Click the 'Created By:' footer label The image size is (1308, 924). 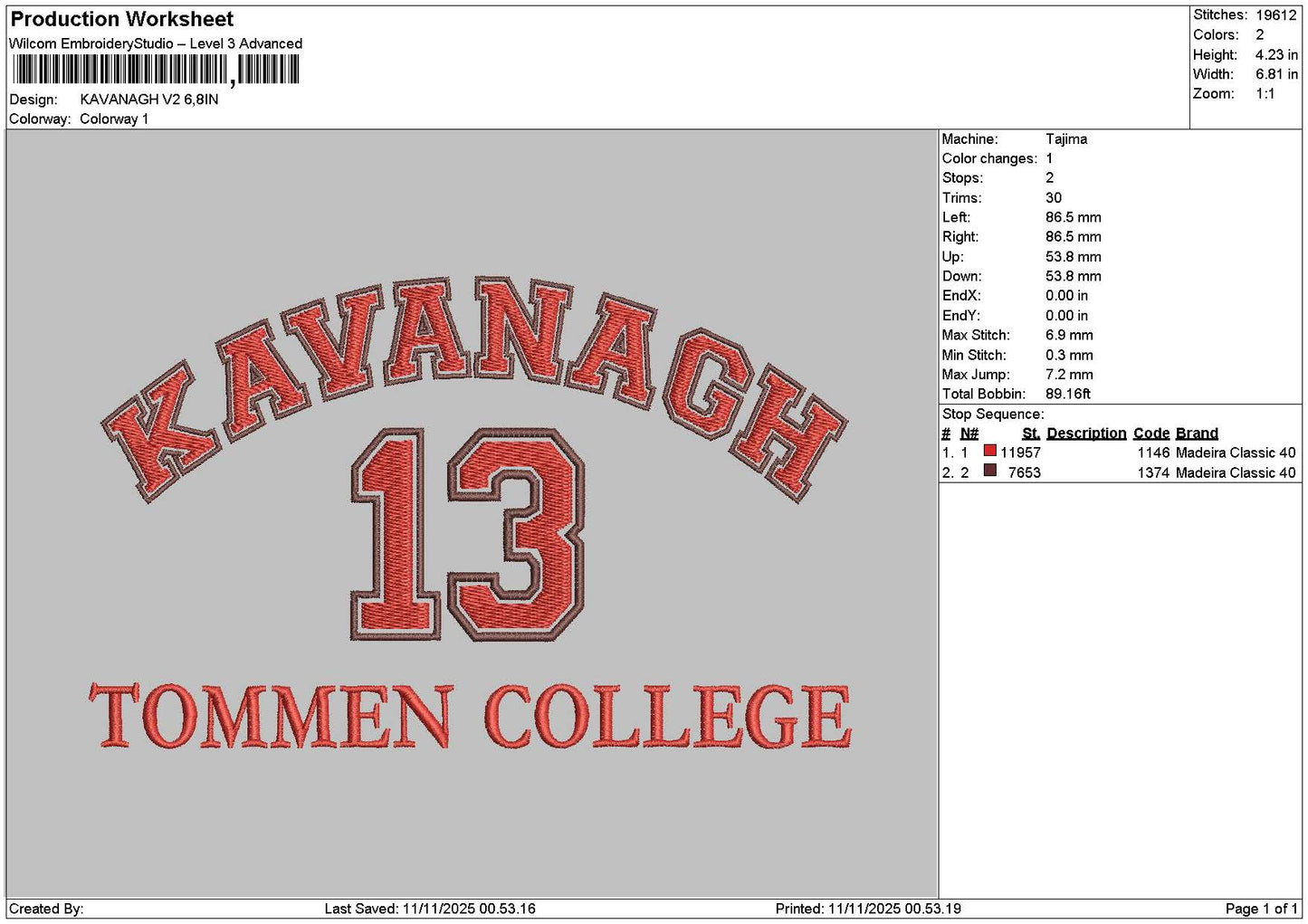tap(46, 910)
